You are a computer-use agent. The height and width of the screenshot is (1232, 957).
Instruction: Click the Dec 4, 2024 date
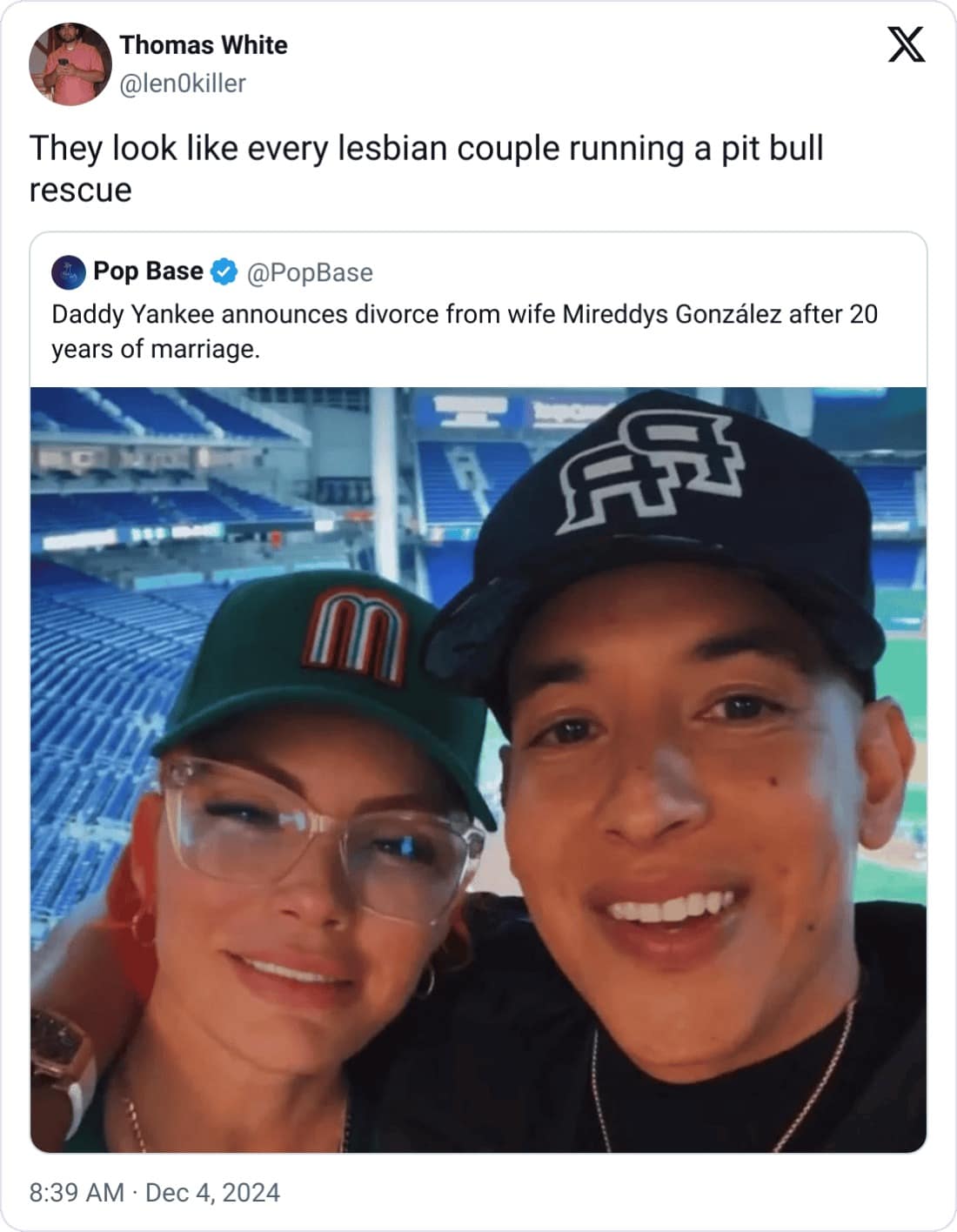point(212,1192)
